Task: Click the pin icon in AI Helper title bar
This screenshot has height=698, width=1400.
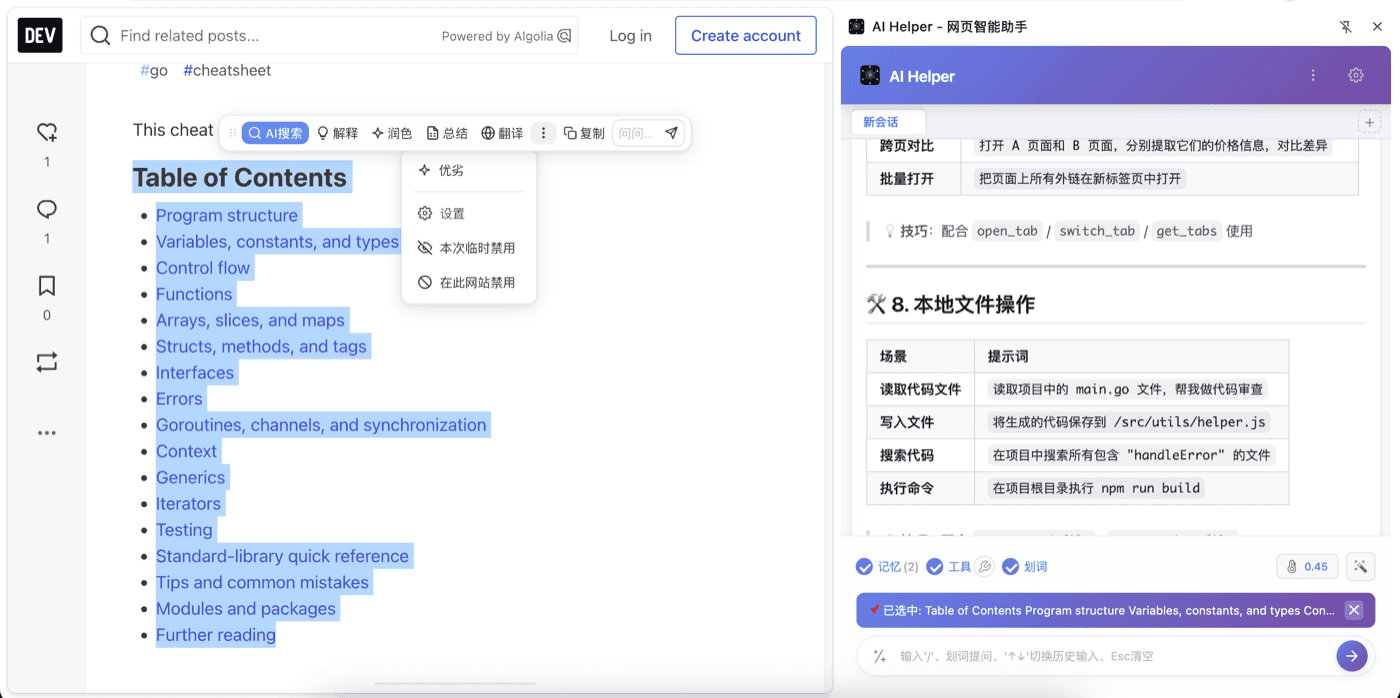Action: pyautogui.click(x=1346, y=27)
